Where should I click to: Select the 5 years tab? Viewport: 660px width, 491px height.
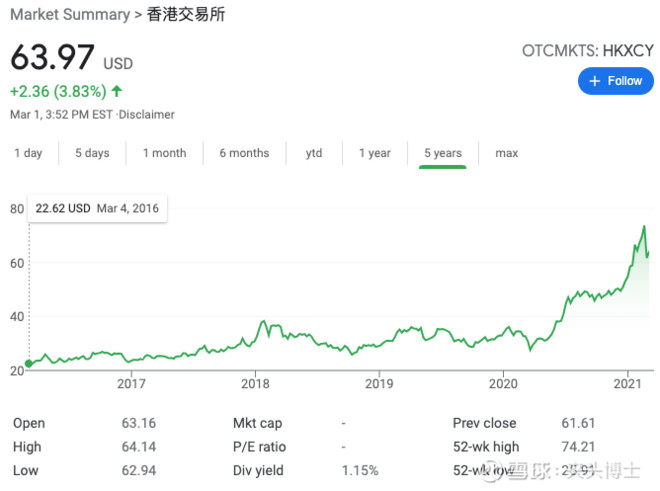point(443,153)
